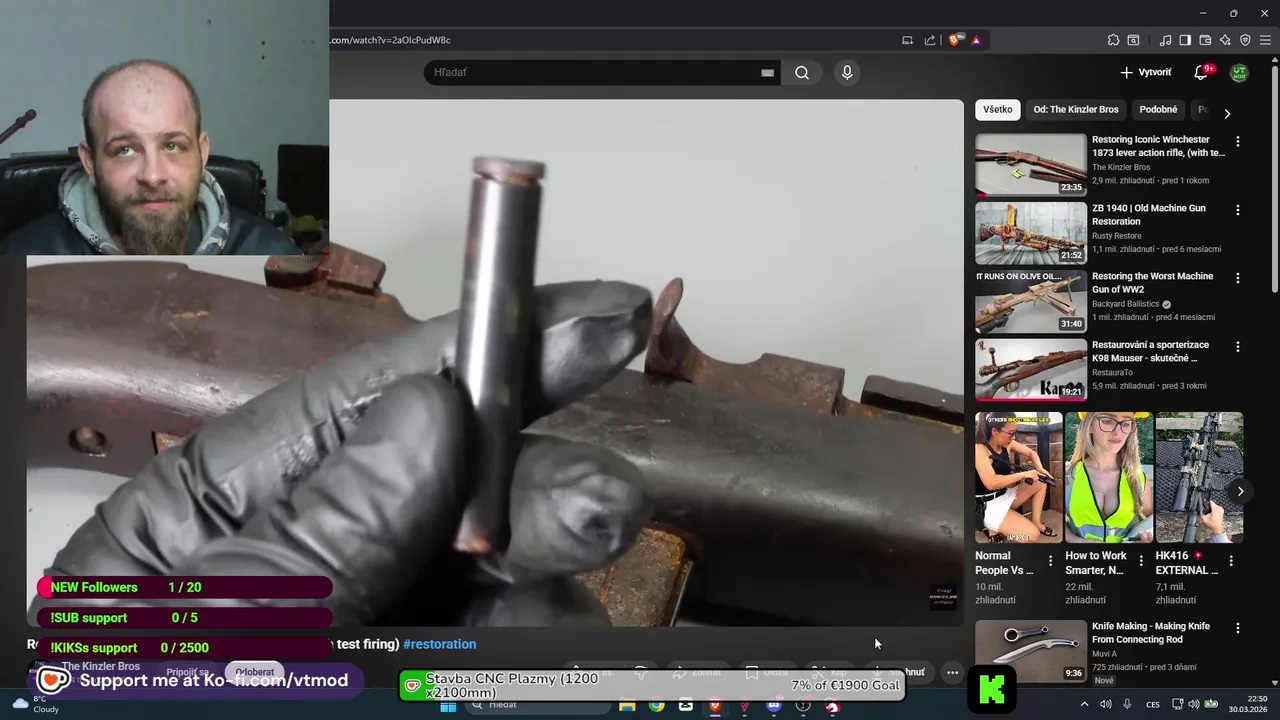Click the install app icon in the address bar
Image resolution: width=1280 pixels, height=720 pixels.
tap(908, 40)
